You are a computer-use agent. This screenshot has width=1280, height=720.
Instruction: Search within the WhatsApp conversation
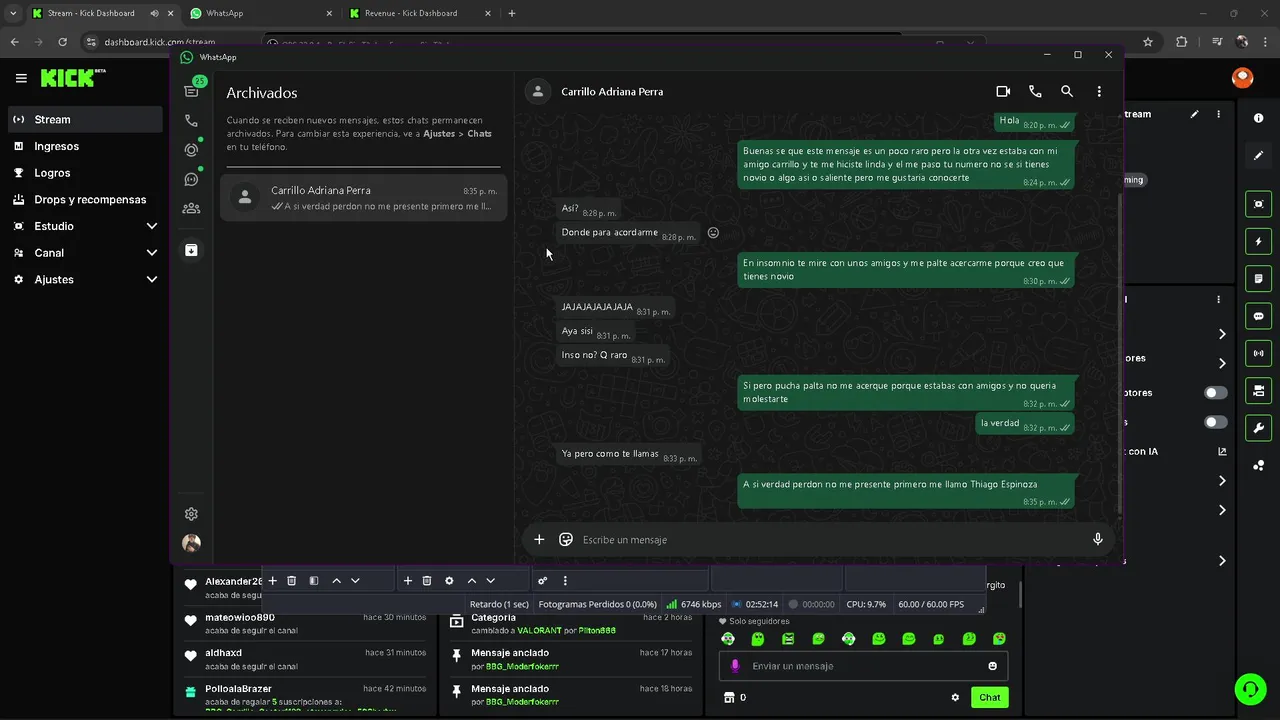[1067, 91]
